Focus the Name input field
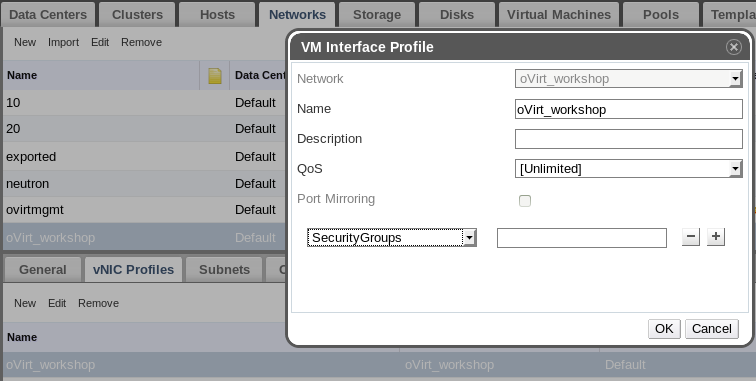Screen dimensions: 756x381 [x=629, y=109]
